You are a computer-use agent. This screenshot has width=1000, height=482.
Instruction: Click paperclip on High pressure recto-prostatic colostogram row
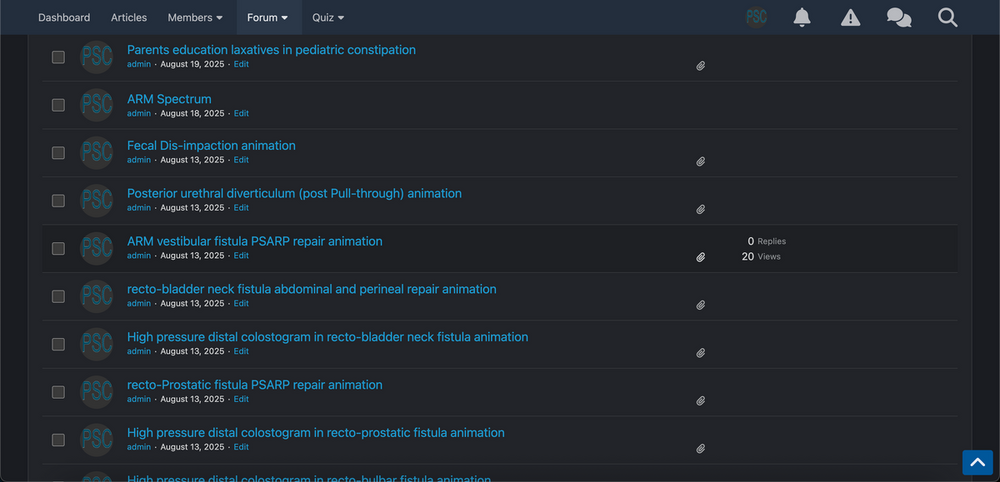700,448
